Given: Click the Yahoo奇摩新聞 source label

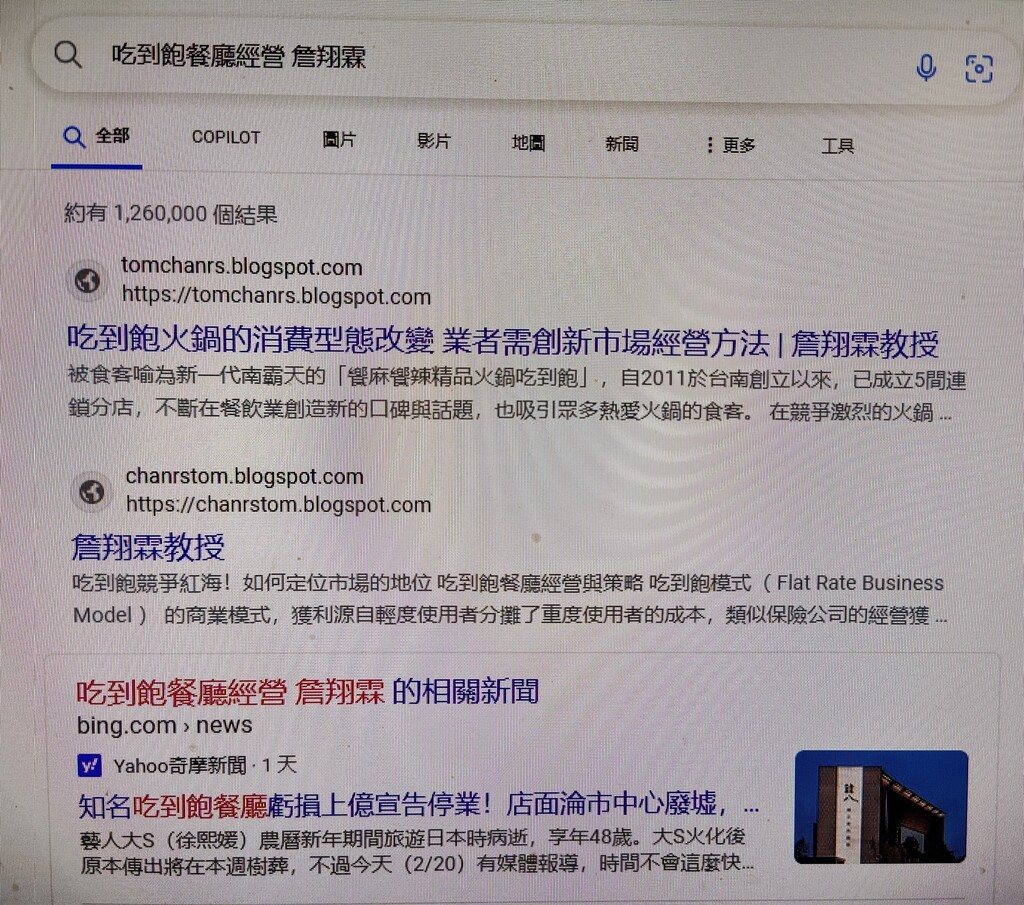Looking at the screenshot, I should point(180,765).
